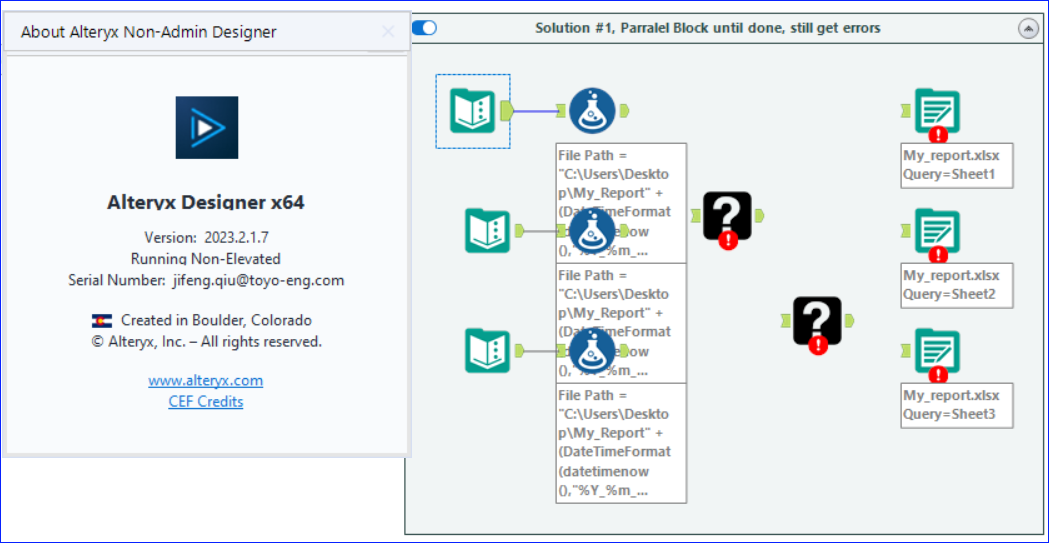
Task: Click the Sheet1 output annotation My_report.xlsx
Action: pyautogui.click(x=957, y=166)
